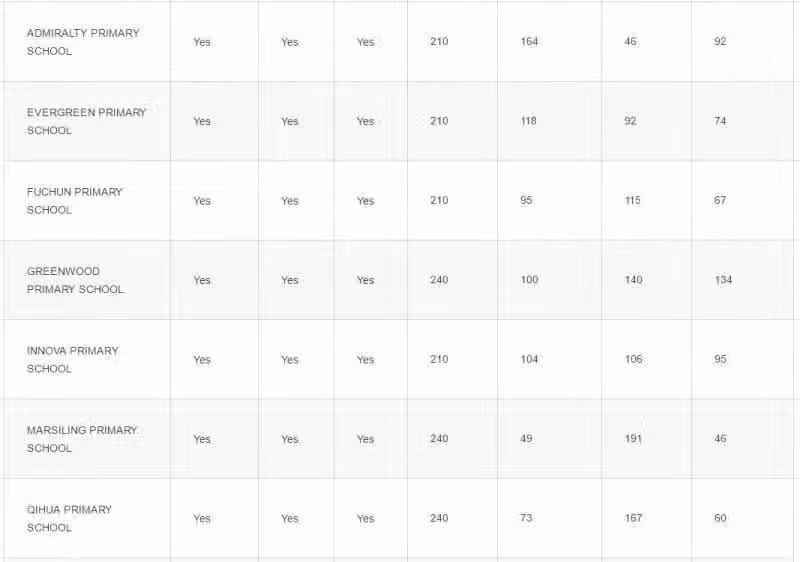The image size is (800, 562).
Task: Click the 164 value in Admiralty row
Action: click(x=529, y=42)
